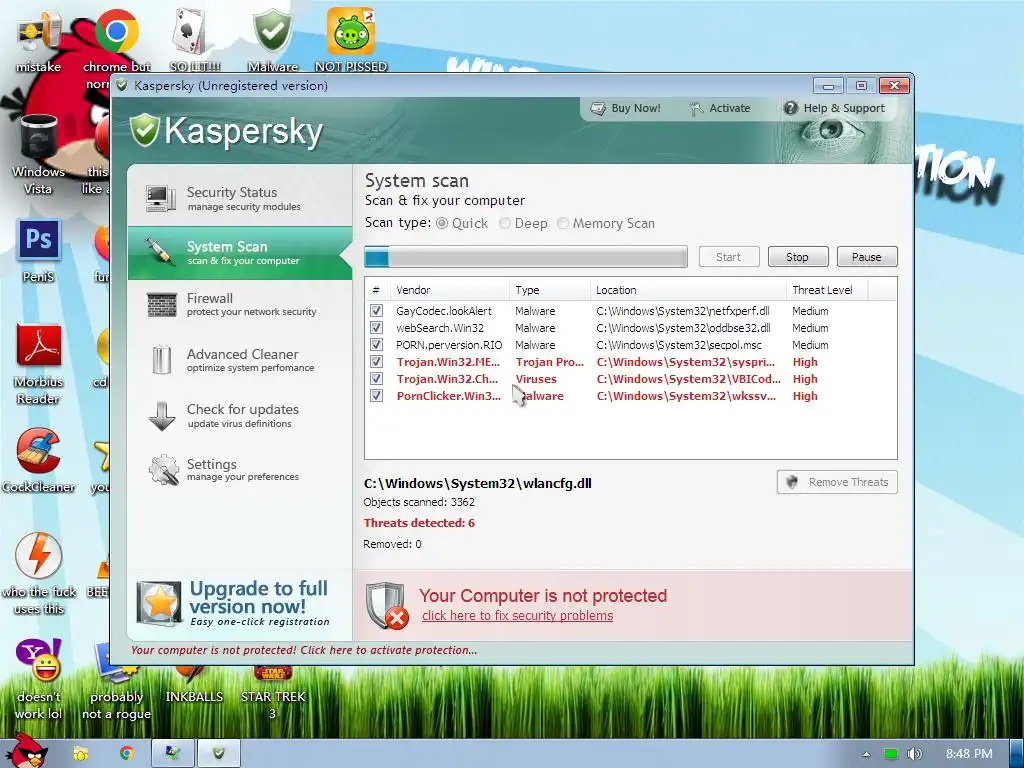Screen dimensions: 1024x768
Task: Uncheck the PORN.perversion.RIO checkbox
Action: click(x=376, y=345)
